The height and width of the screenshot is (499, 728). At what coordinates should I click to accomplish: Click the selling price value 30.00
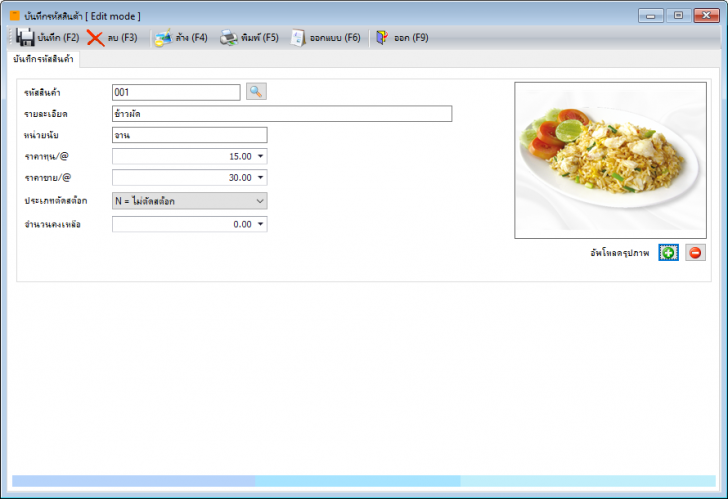pyautogui.click(x=240, y=178)
